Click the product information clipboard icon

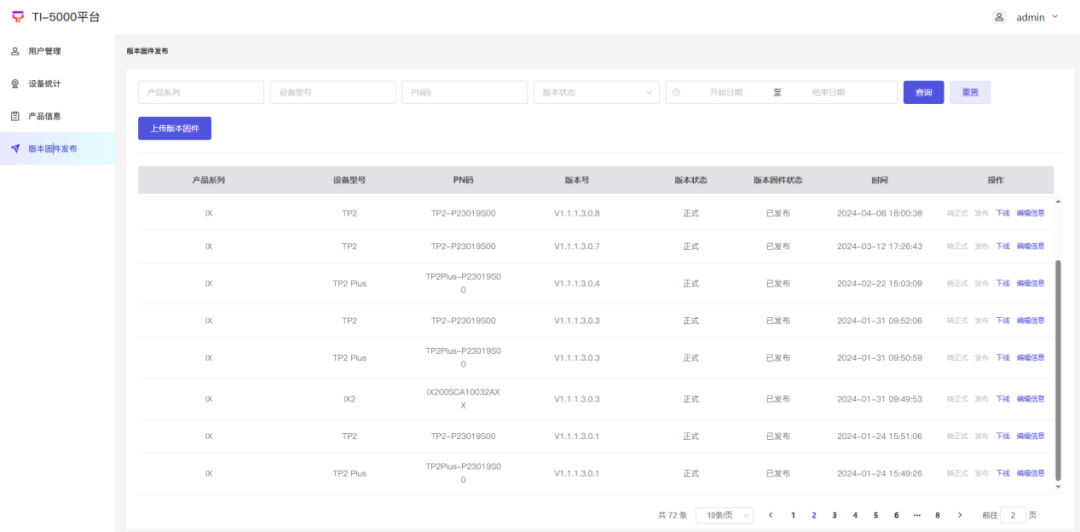pos(15,116)
